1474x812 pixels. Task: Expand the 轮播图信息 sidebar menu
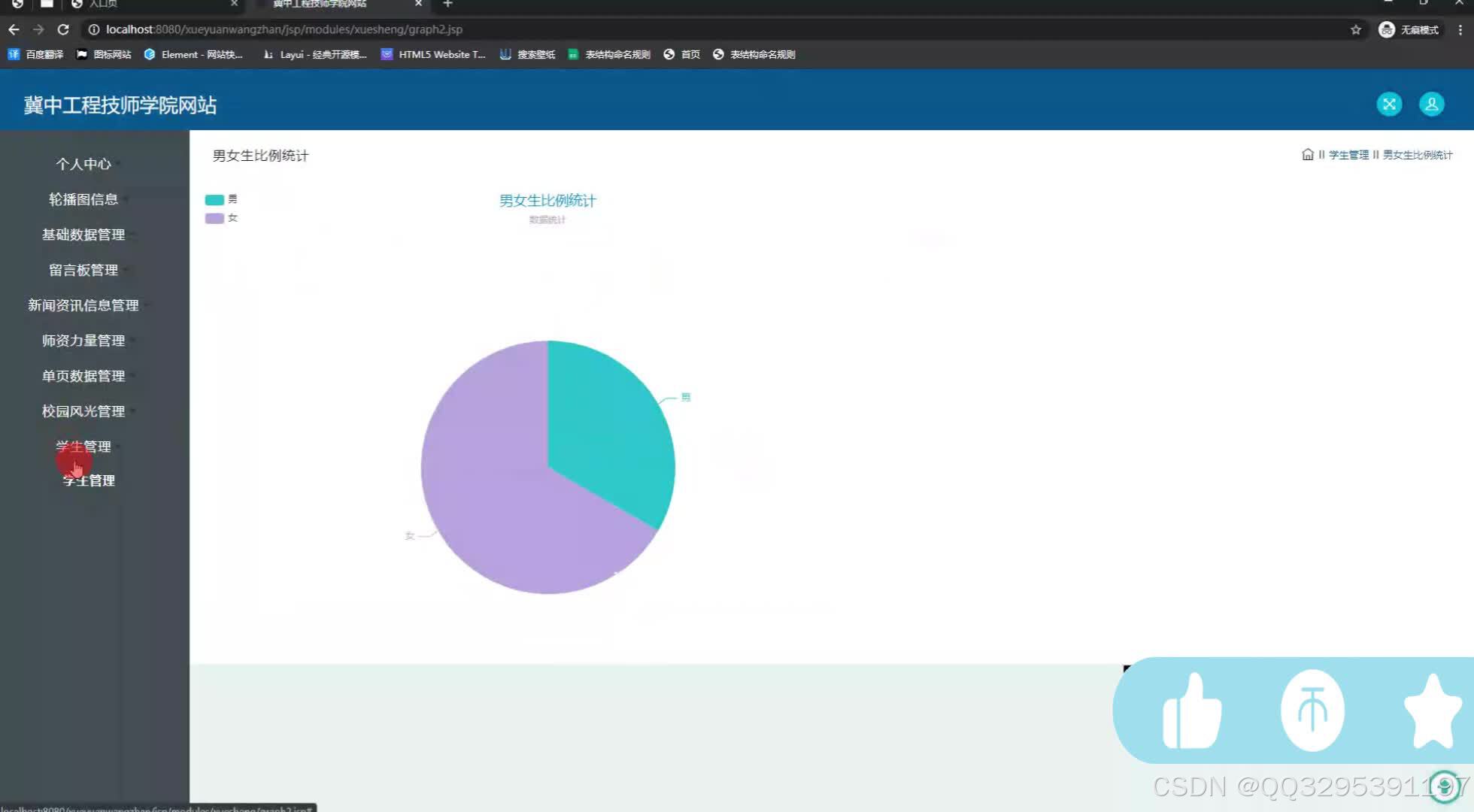pos(83,199)
